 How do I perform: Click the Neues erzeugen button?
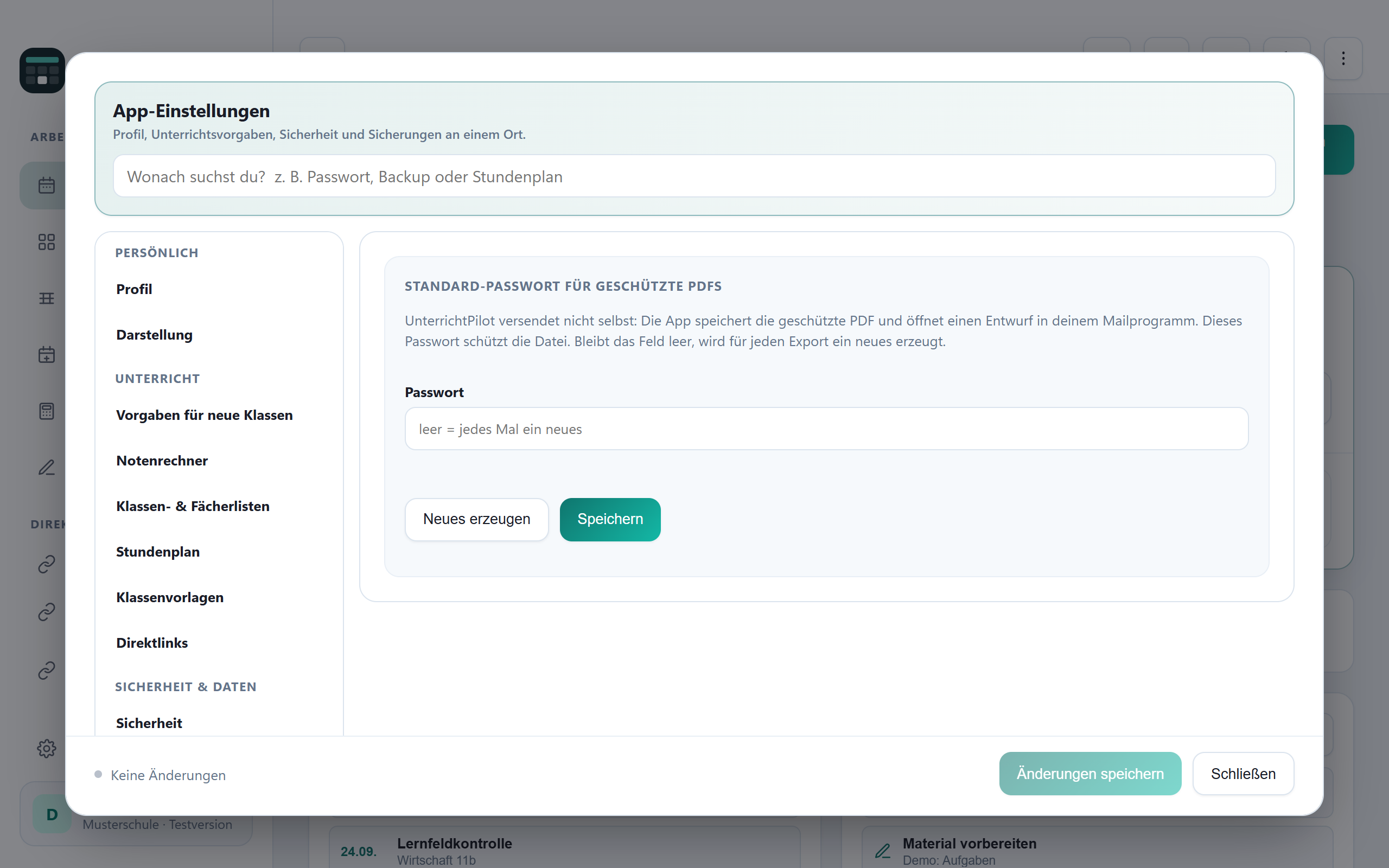tap(476, 519)
